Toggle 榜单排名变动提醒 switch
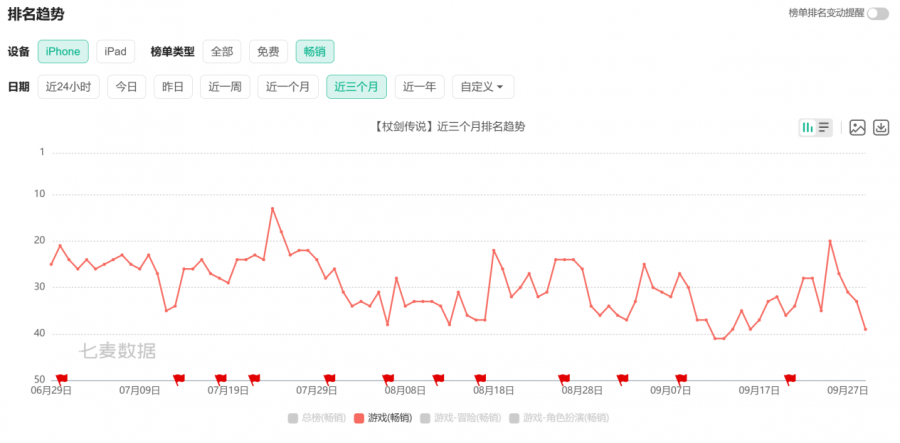This screenshot has height=443, width=900. coord(877,13)
